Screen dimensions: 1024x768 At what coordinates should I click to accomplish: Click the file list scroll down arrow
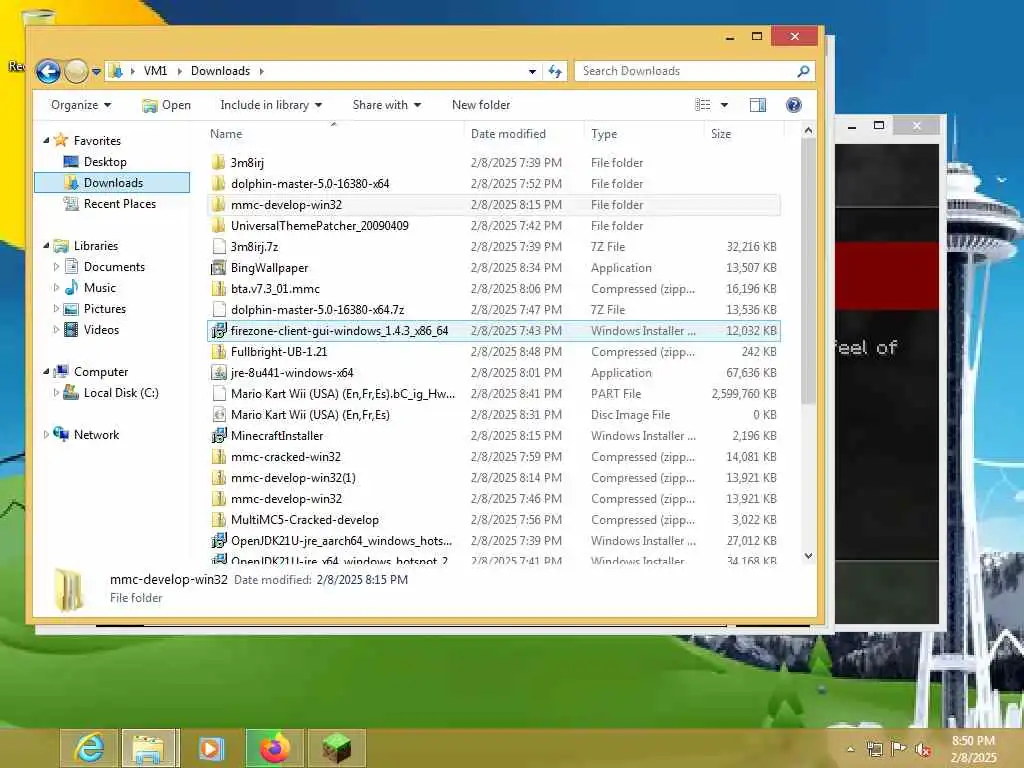click(808, 556)
